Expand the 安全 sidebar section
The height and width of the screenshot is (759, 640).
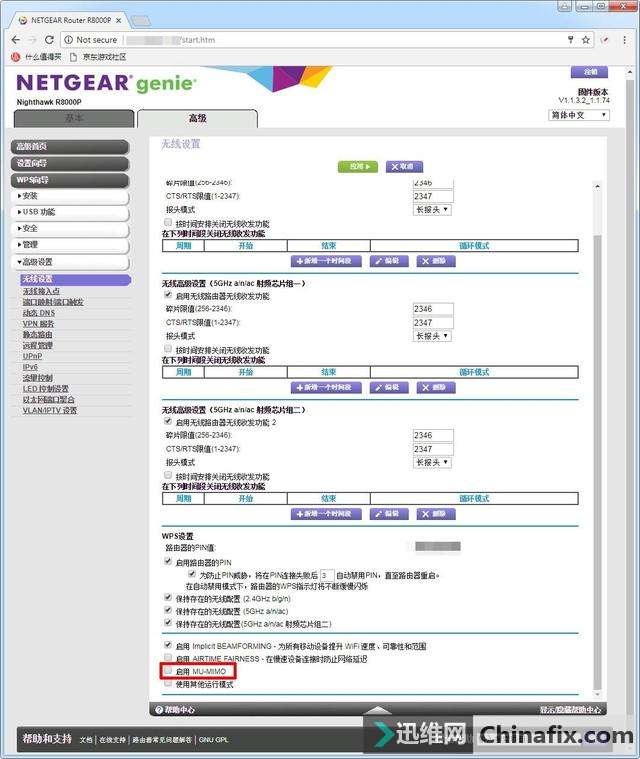(70, 228)
